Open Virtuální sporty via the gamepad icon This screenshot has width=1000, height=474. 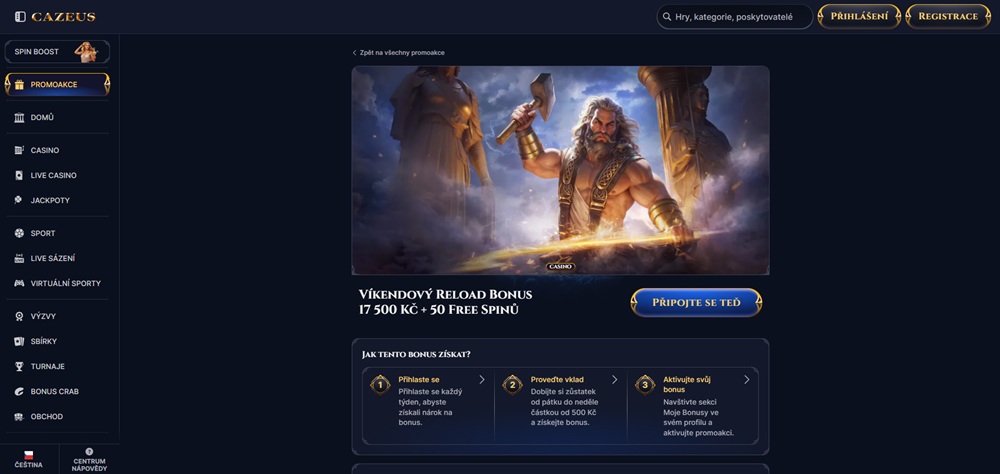tap(19, 283)
